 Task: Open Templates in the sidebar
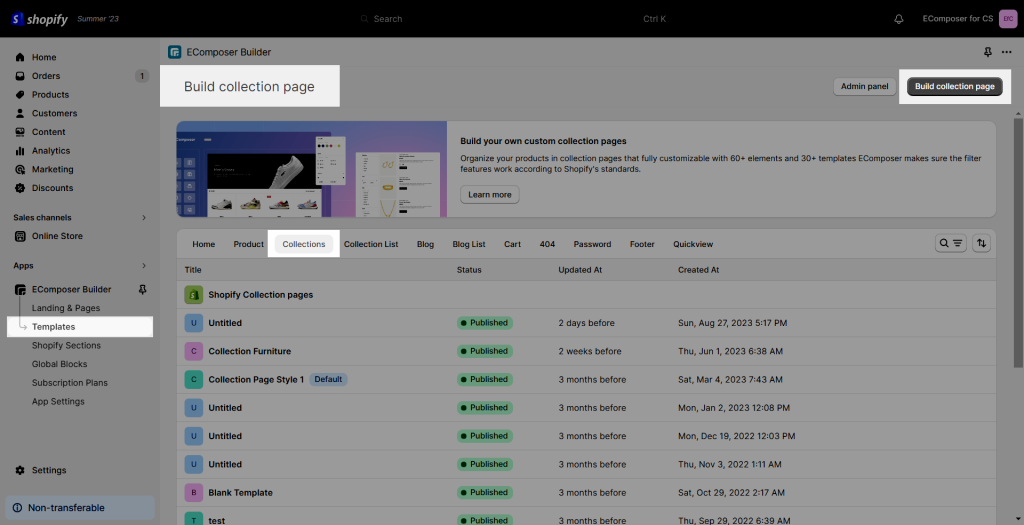[54, 326]
